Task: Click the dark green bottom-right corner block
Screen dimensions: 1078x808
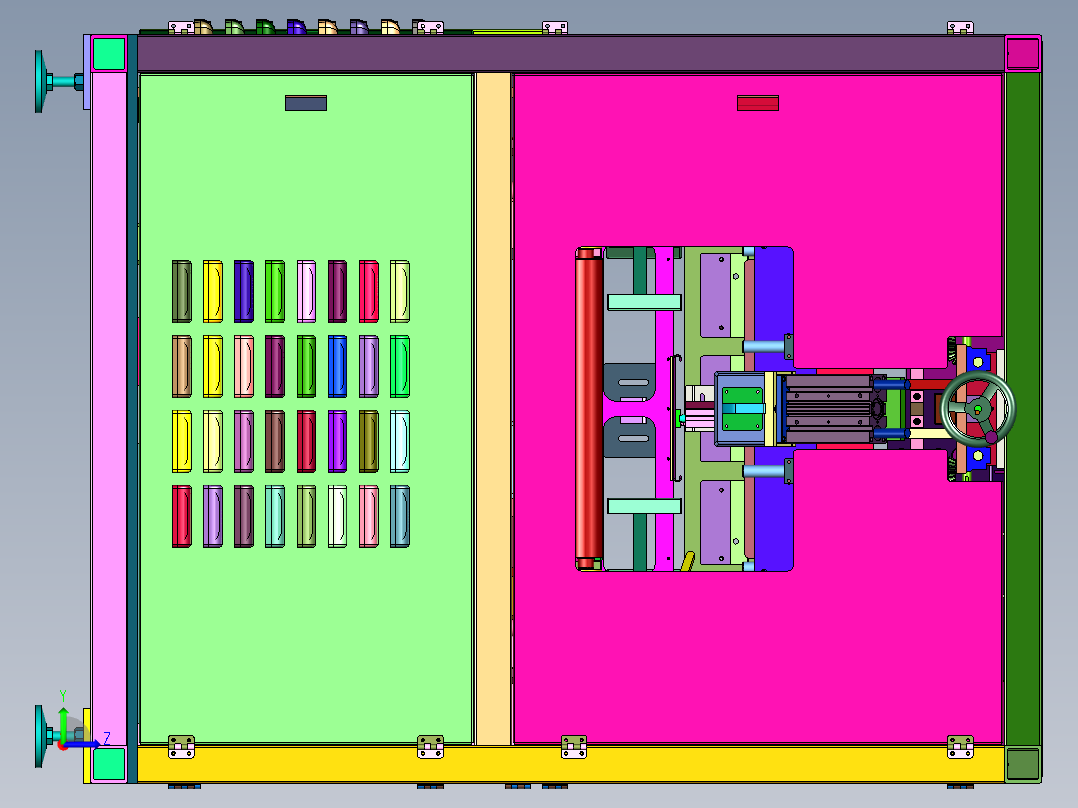Action: click(1022, 764)
